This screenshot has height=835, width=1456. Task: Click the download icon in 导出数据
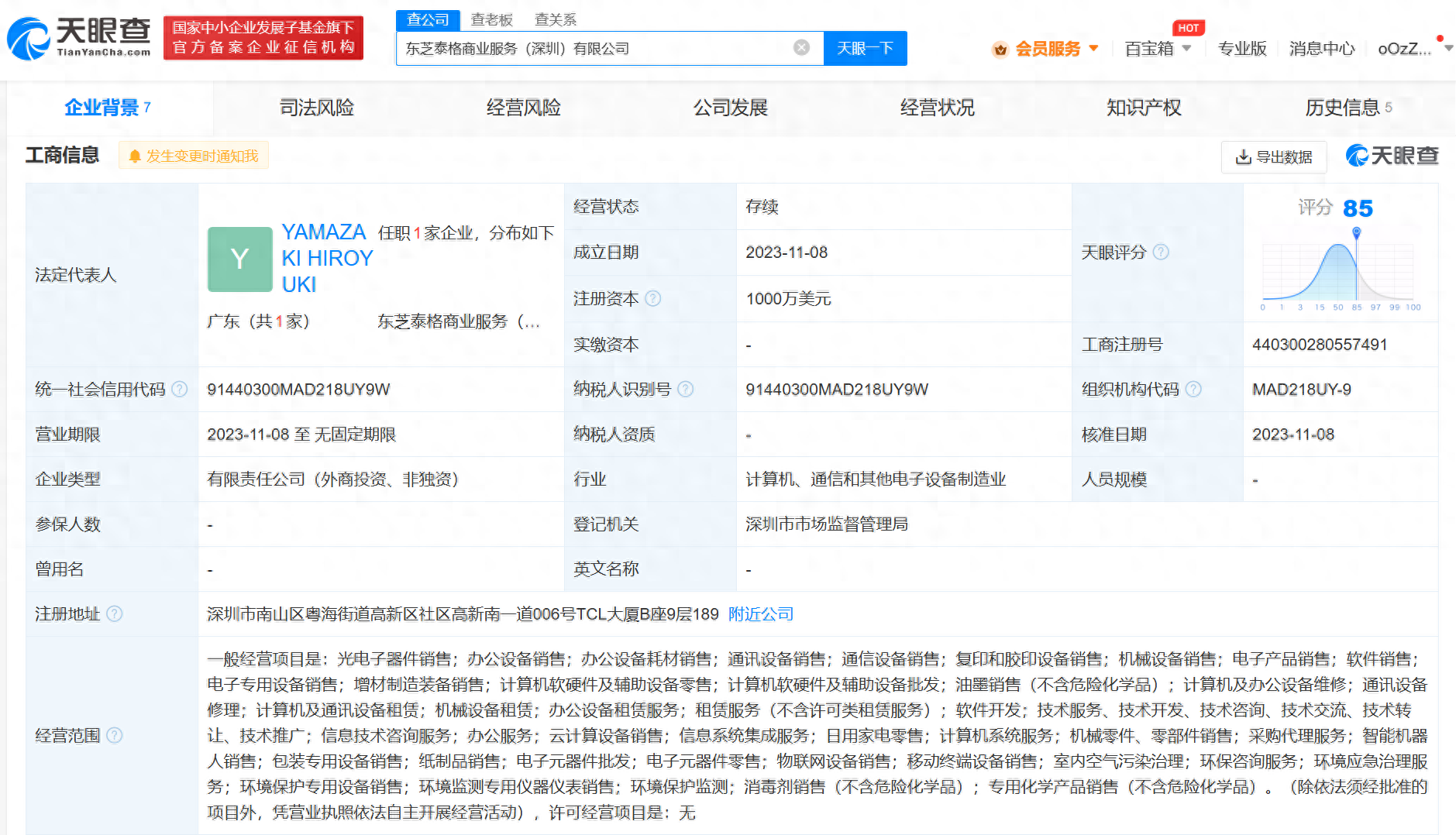[x=1243, y=157]
